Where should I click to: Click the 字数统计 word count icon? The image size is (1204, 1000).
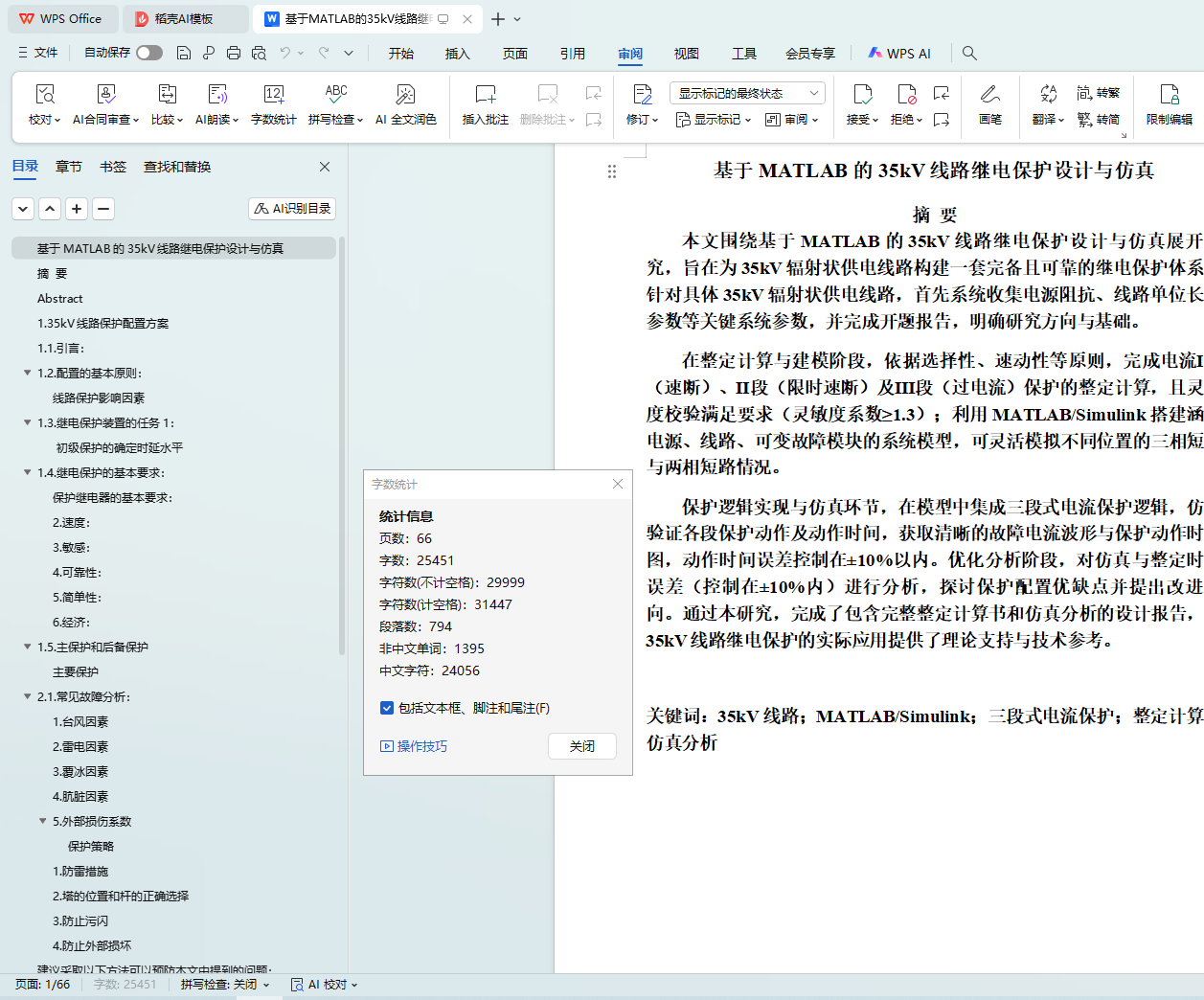(x=273, y=95)
